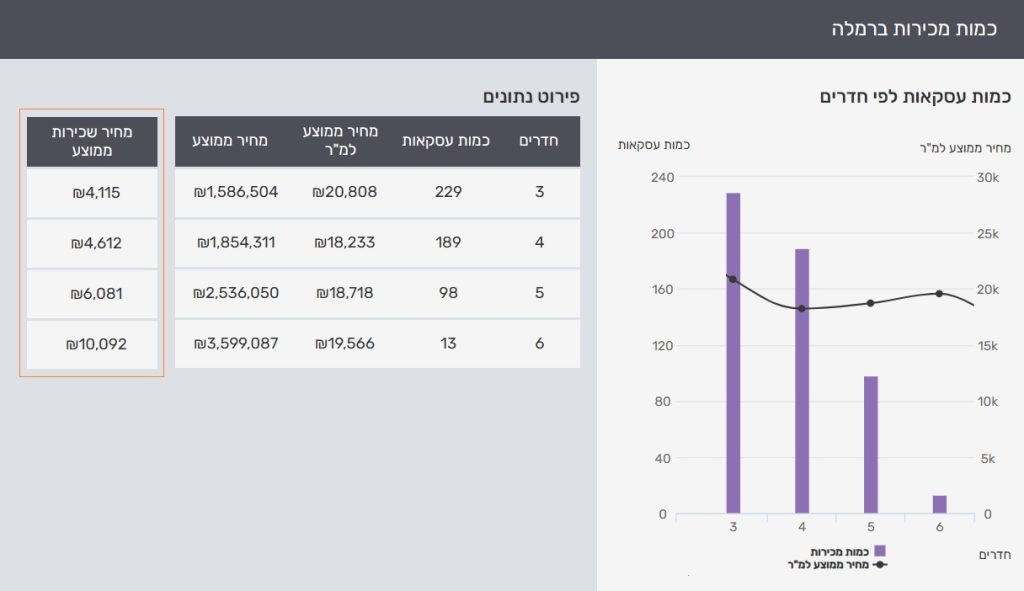Click the חדרים table column header
The image size is (1024, 591).
pyautogui.click(x=538, y=141)
